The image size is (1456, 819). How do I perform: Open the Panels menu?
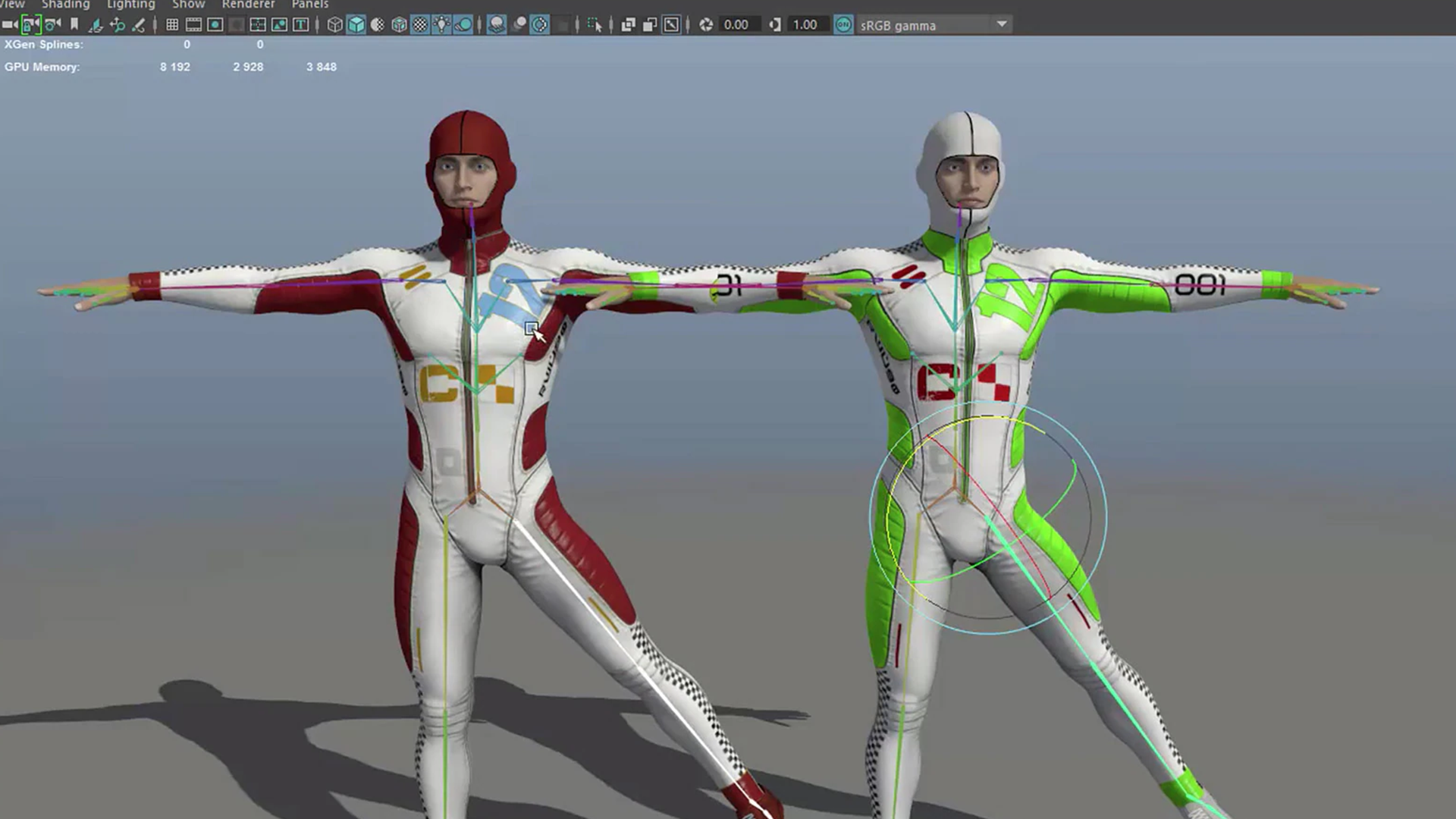tap(309, 5)
